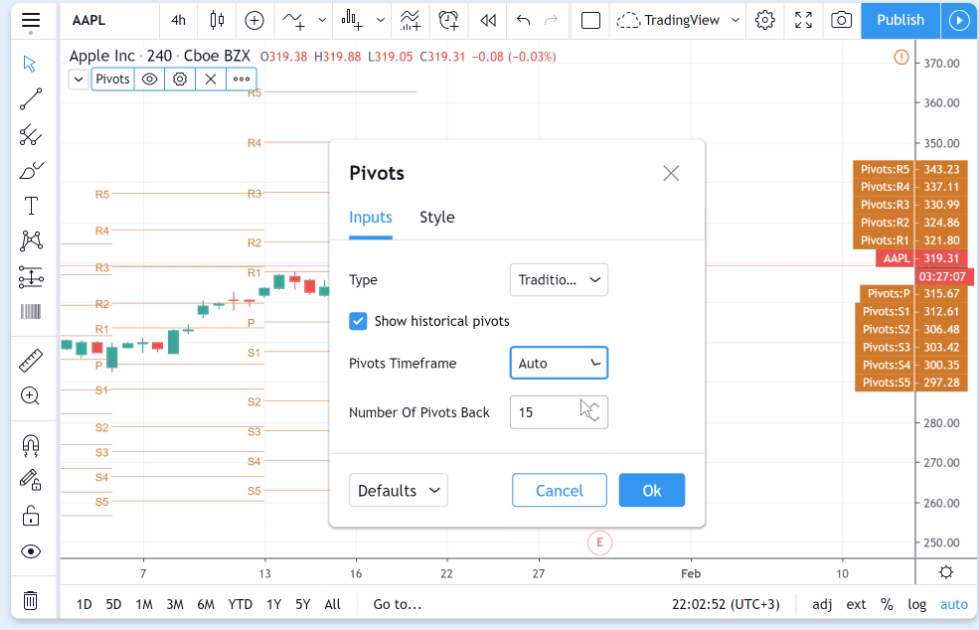Activate the zoom in tool
The image size is (979, 630).
(x=31, y=396)
